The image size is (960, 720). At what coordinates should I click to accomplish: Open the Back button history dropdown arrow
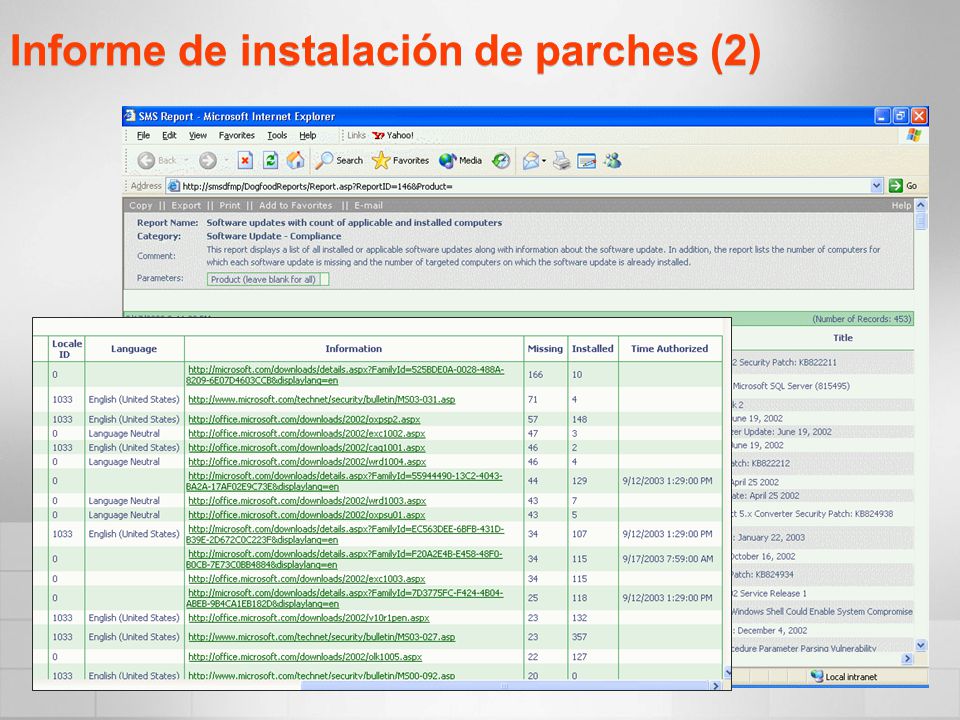point(186,161)
